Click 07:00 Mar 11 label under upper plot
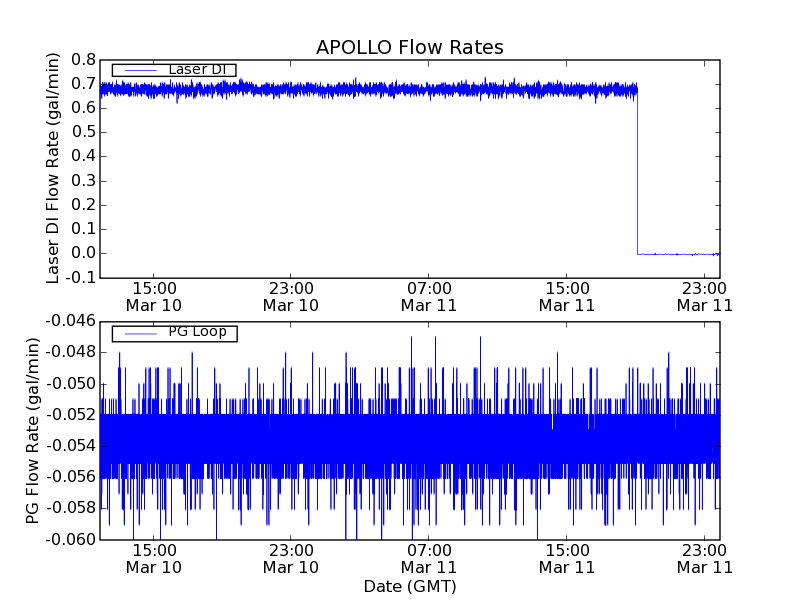 [x=428, y=296]
